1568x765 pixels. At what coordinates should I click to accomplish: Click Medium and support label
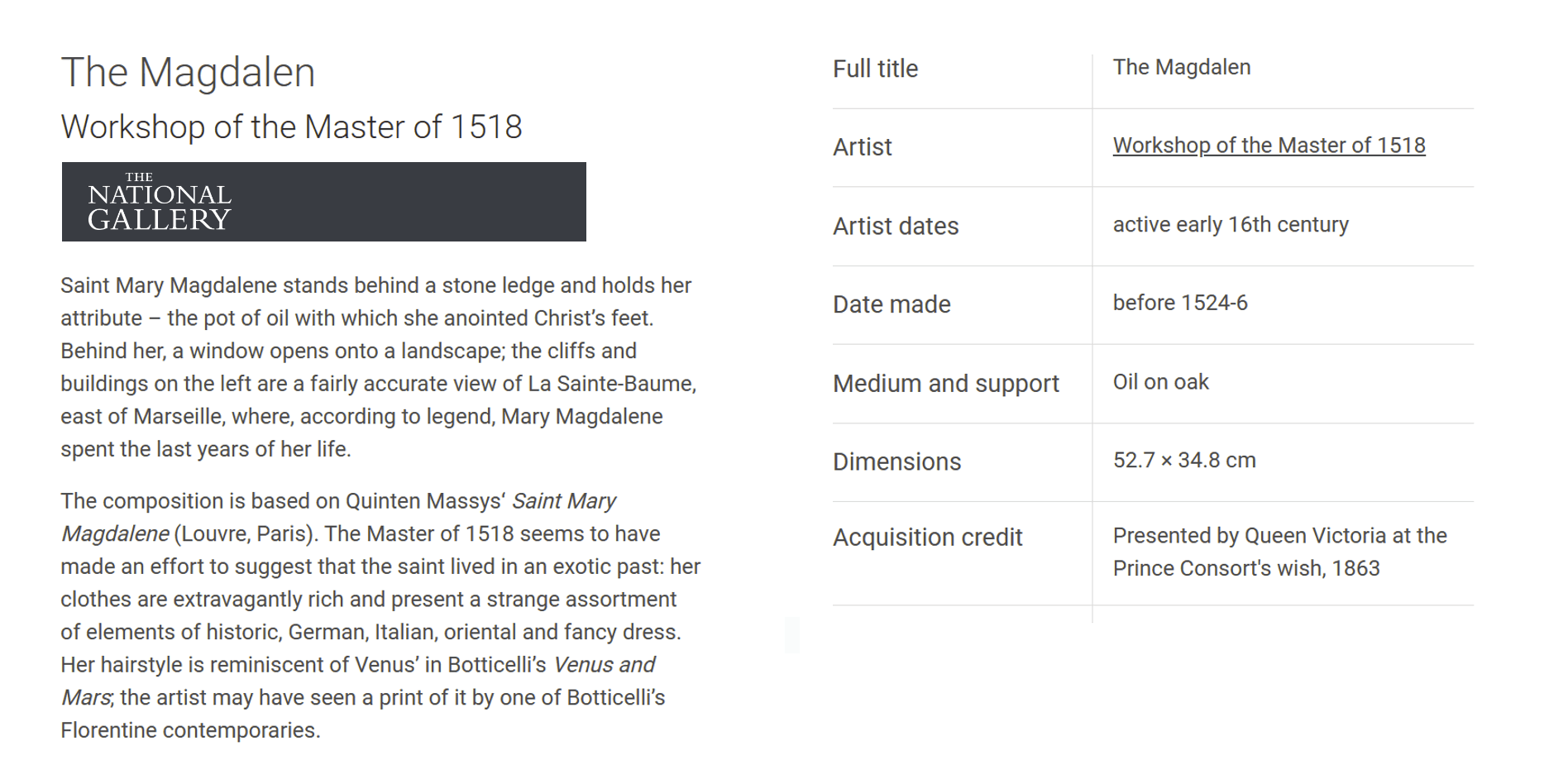click(x=946, y=384)
